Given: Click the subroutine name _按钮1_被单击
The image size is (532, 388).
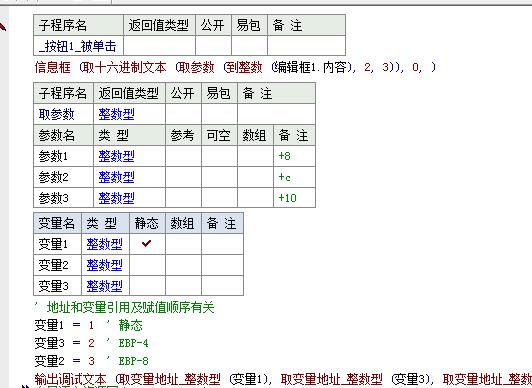Looking at the screenshot, I should pyautogui.click(x=78, y=46).
